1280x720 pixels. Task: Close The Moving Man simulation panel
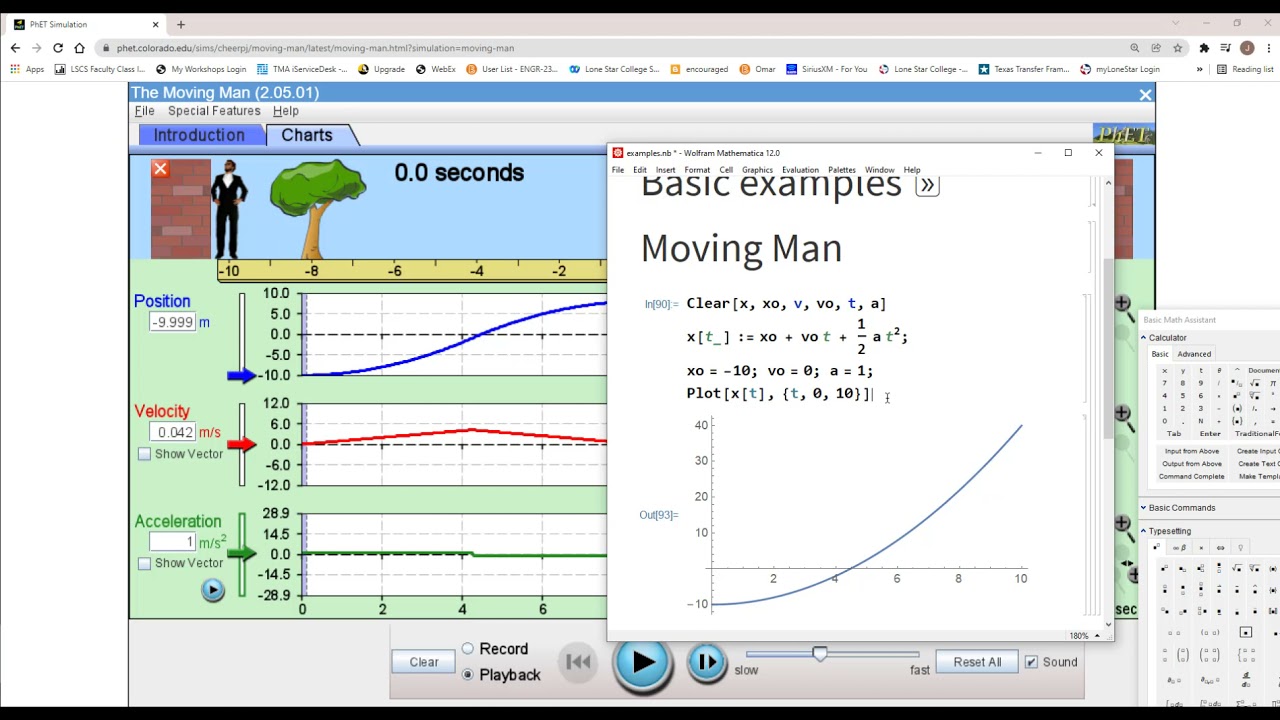[1145, 94]
